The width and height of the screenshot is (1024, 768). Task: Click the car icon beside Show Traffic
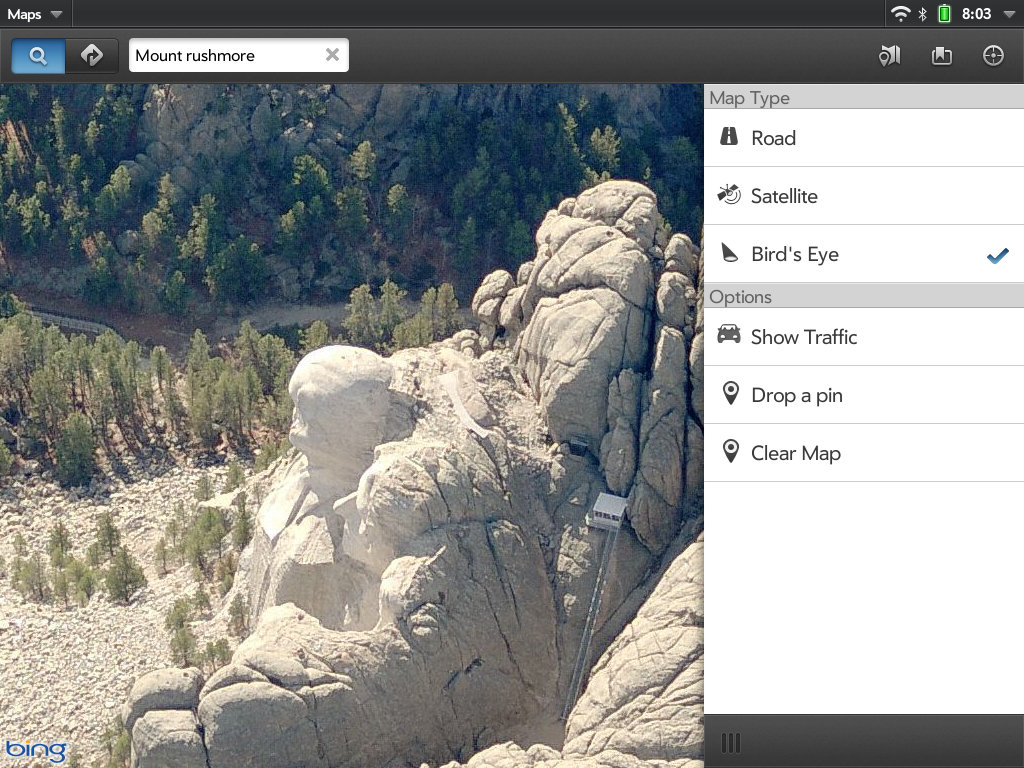[729, 335]
